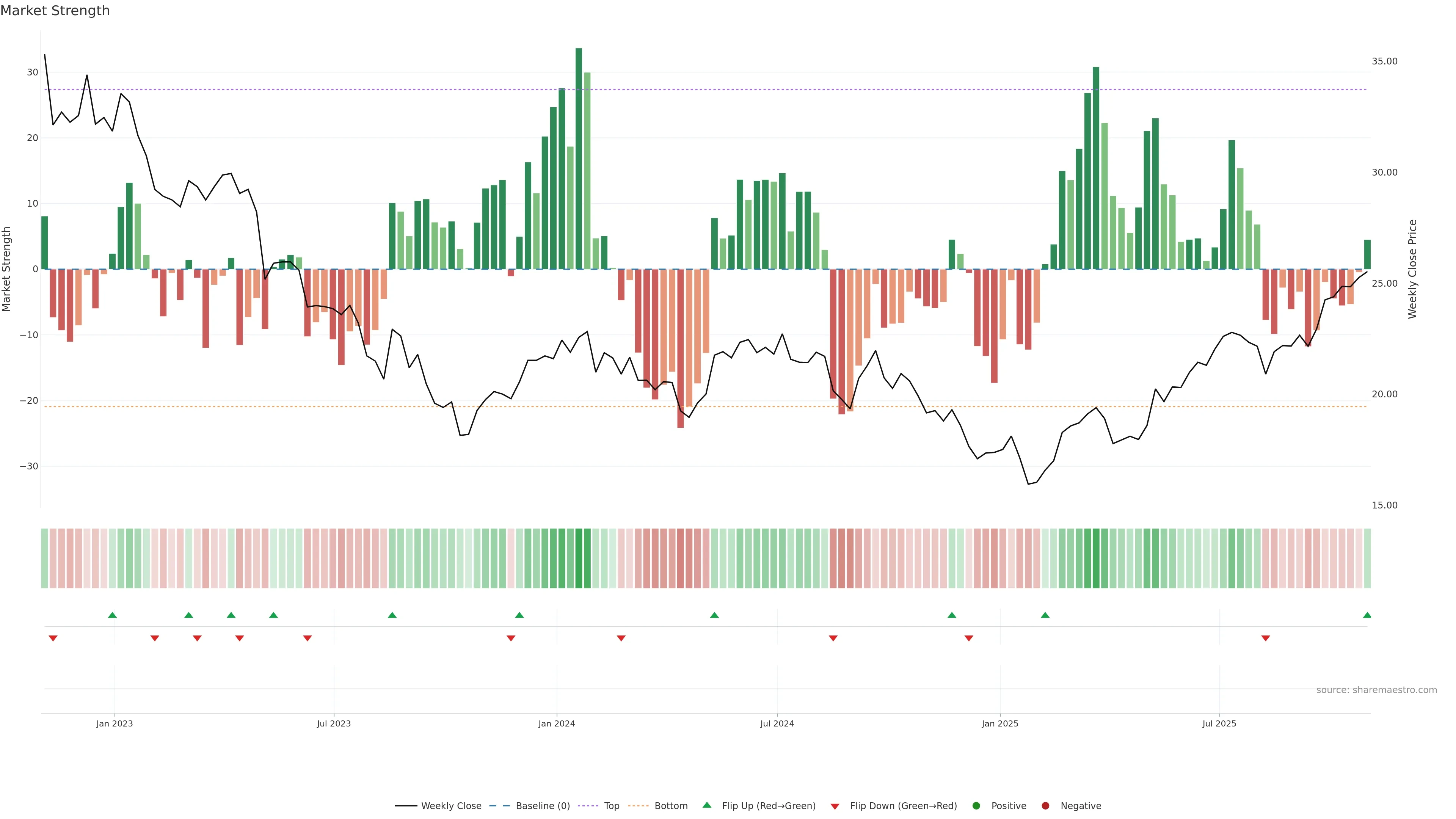Click the Positive green circle legend icon

(976, 806)
